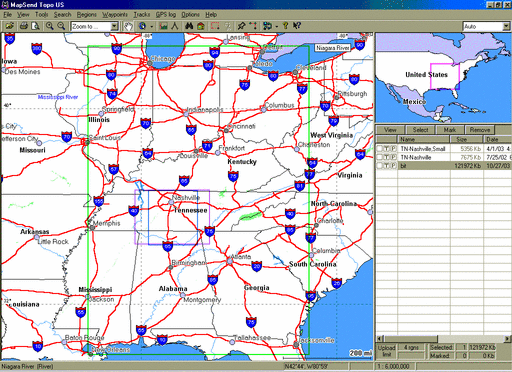Click the P icon on TN-Nashville row
The width and height of the screenshot is (512, 372).
pyautogui.click(x=393, y=157)
